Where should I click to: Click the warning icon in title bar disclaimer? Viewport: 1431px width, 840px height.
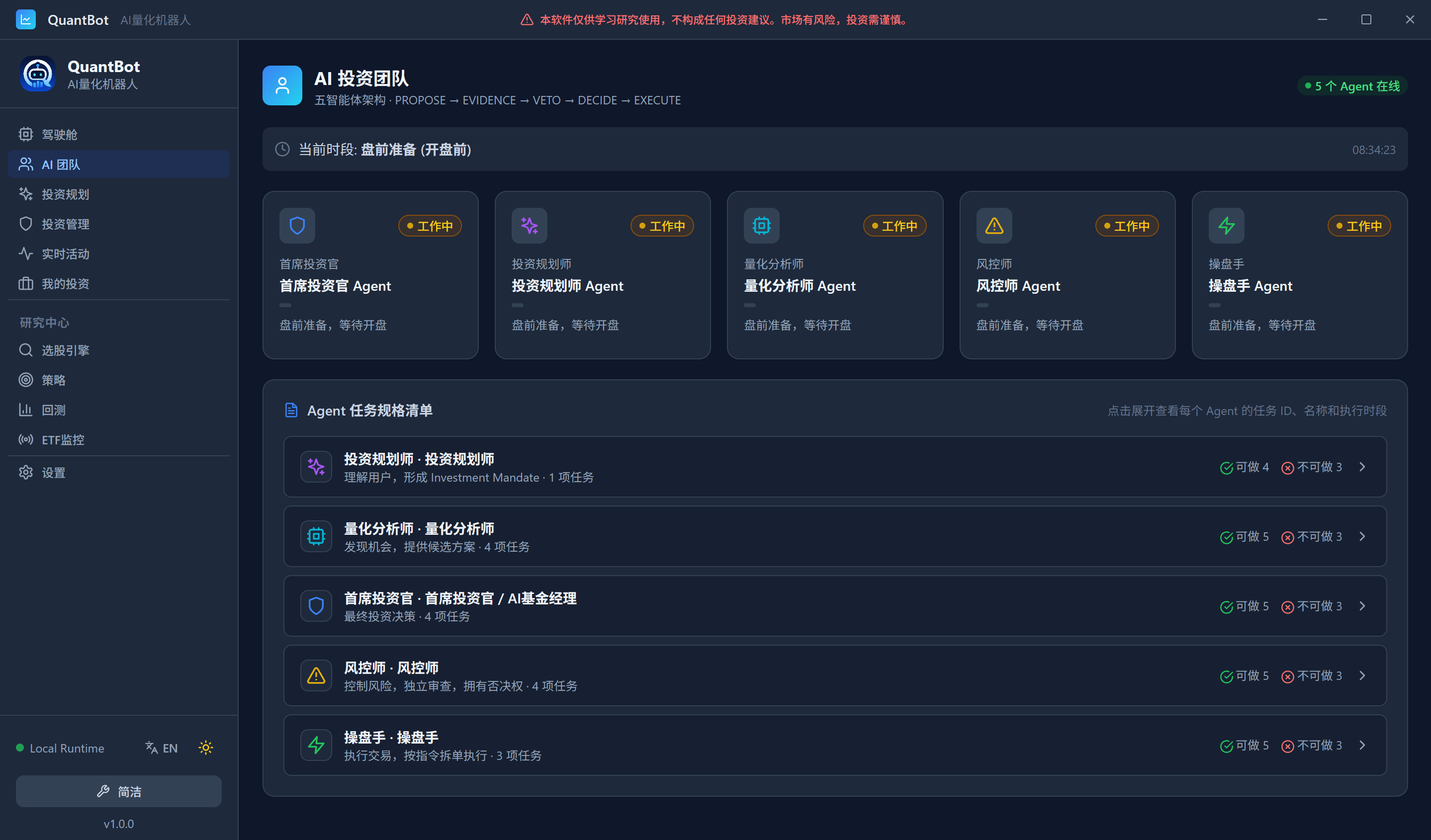tap(527, 20)
